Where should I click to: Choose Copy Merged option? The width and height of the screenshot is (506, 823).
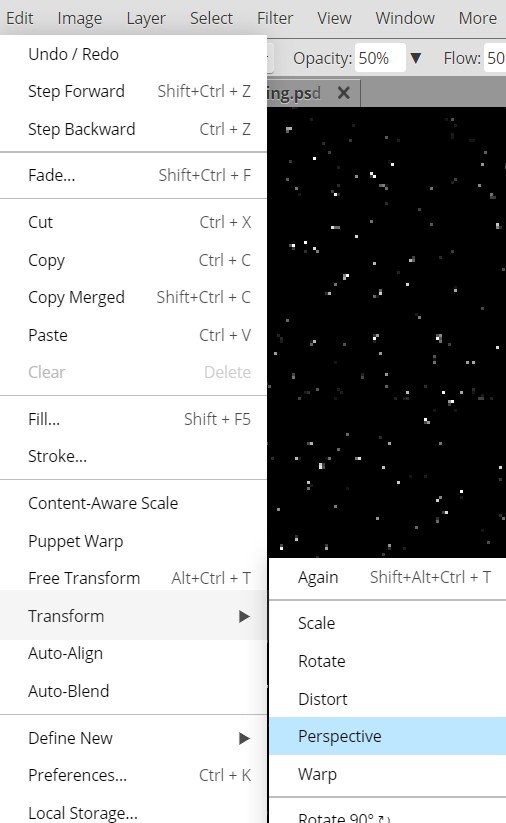(133, 297)
